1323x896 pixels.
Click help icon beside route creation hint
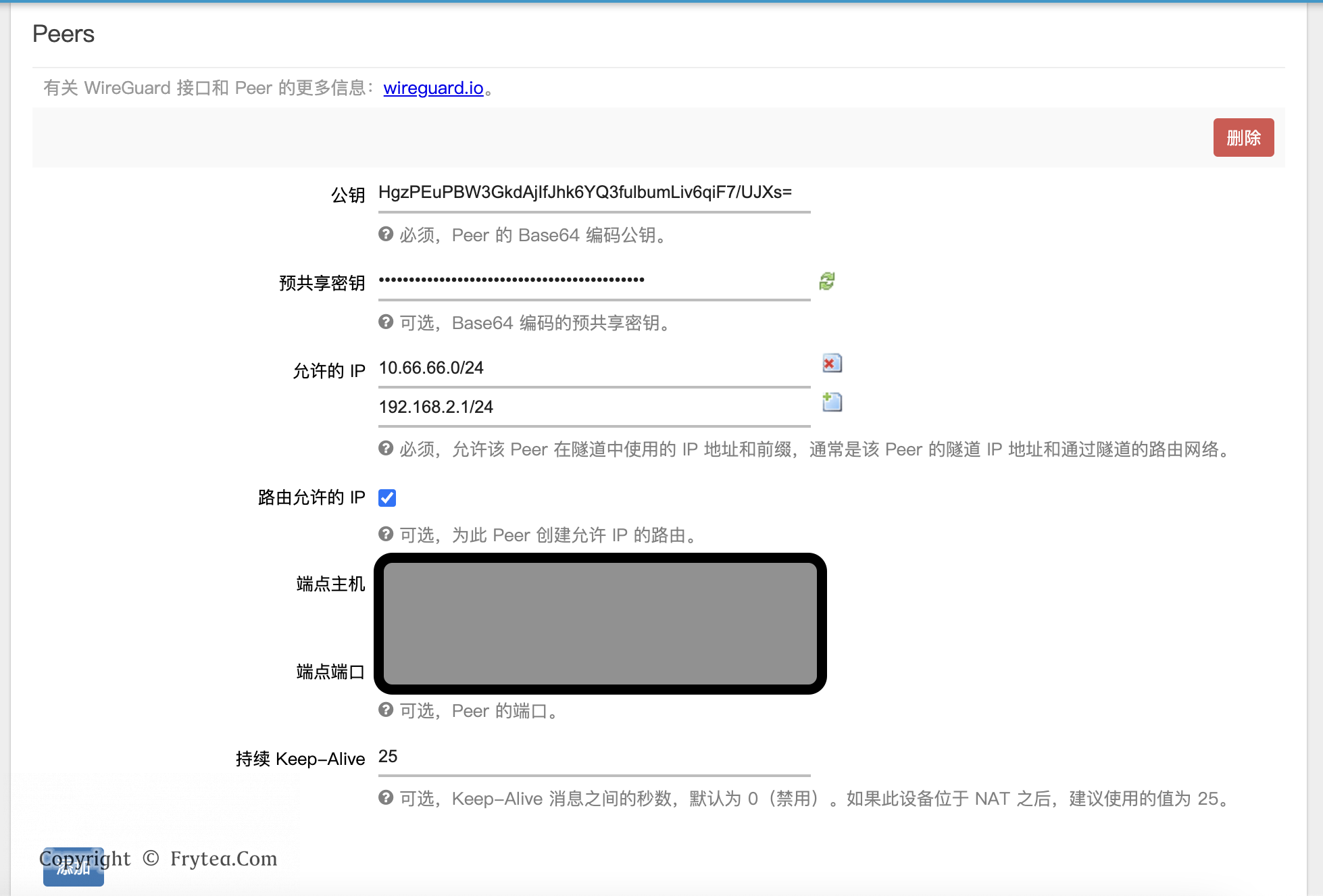(386, 534)
